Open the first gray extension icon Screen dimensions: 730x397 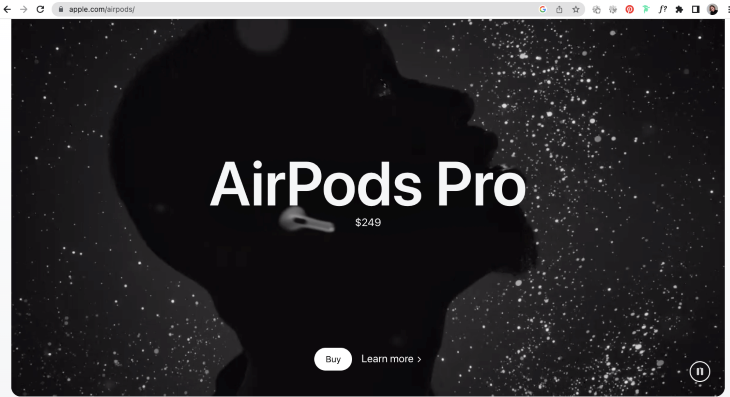coord(596,9)
